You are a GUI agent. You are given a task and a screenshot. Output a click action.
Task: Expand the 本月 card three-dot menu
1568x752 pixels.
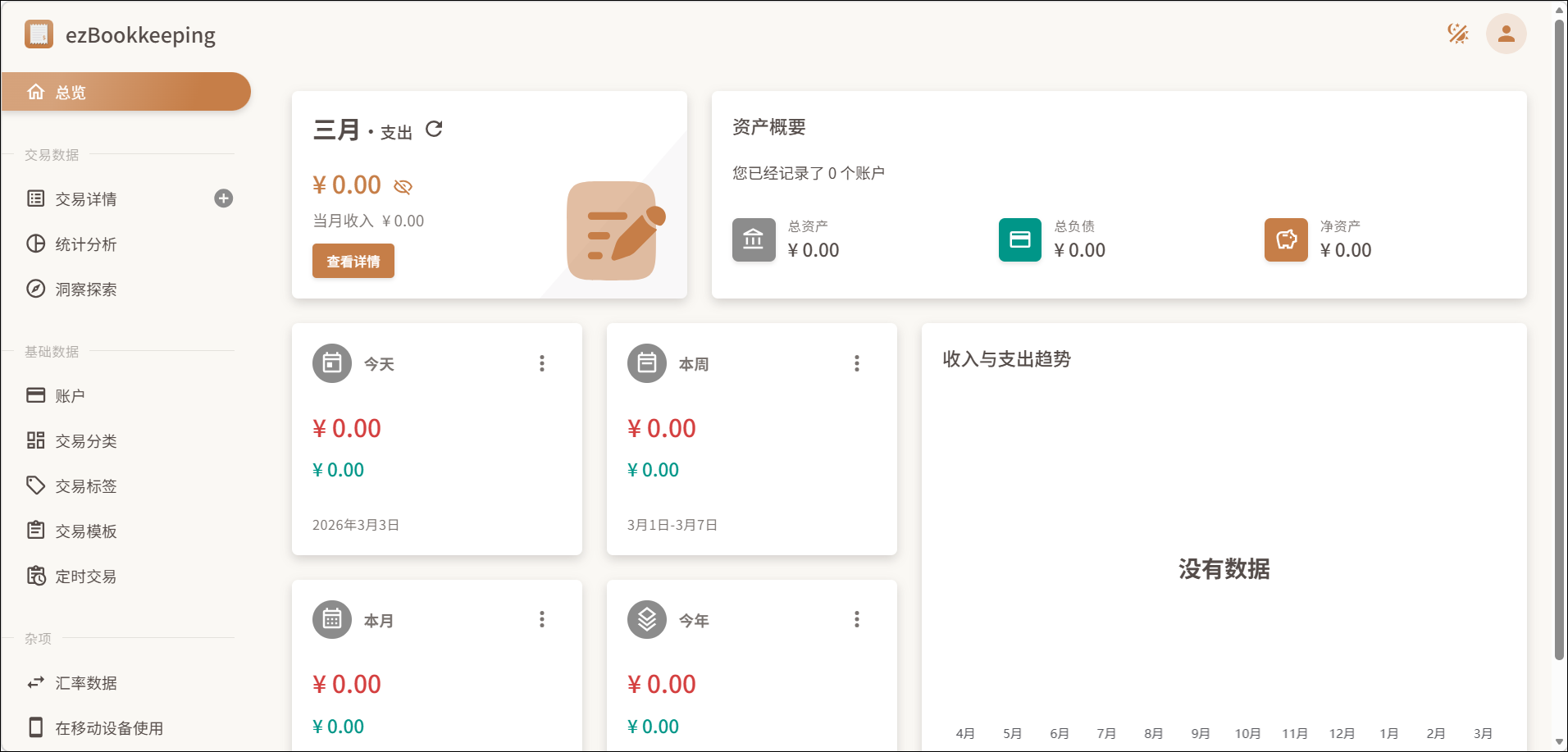coord(542,619)
